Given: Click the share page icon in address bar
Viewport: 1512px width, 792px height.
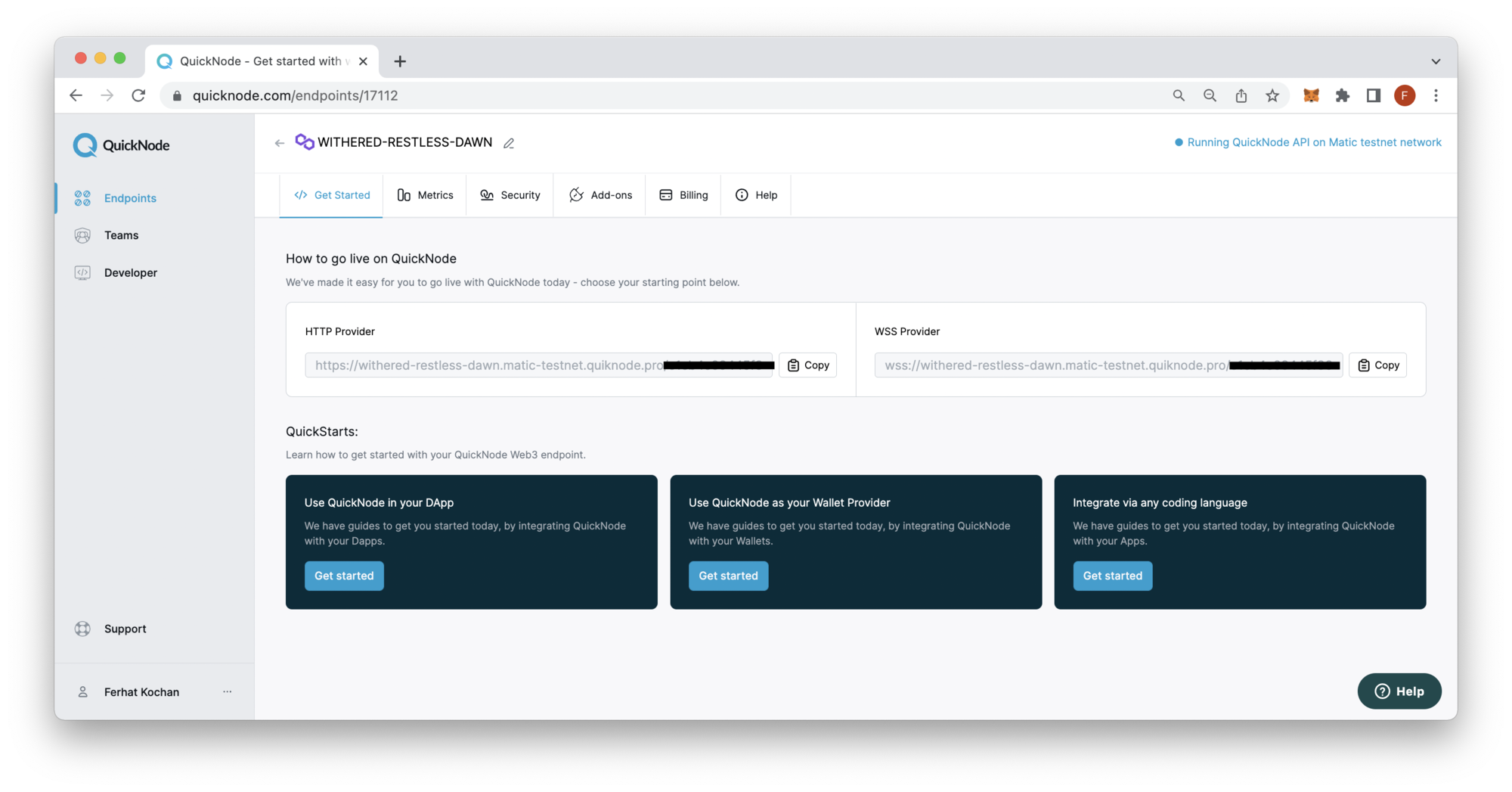Looking at the screenshot, I should click(x=1241, y=95).
